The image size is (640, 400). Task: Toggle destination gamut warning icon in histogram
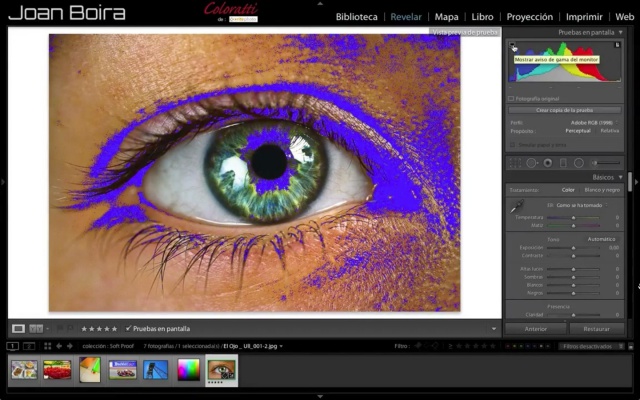coord(618,45)
